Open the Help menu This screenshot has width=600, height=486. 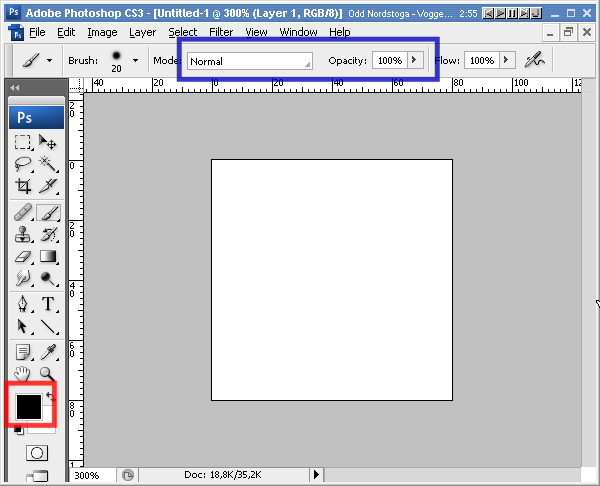tap(339, 32)
